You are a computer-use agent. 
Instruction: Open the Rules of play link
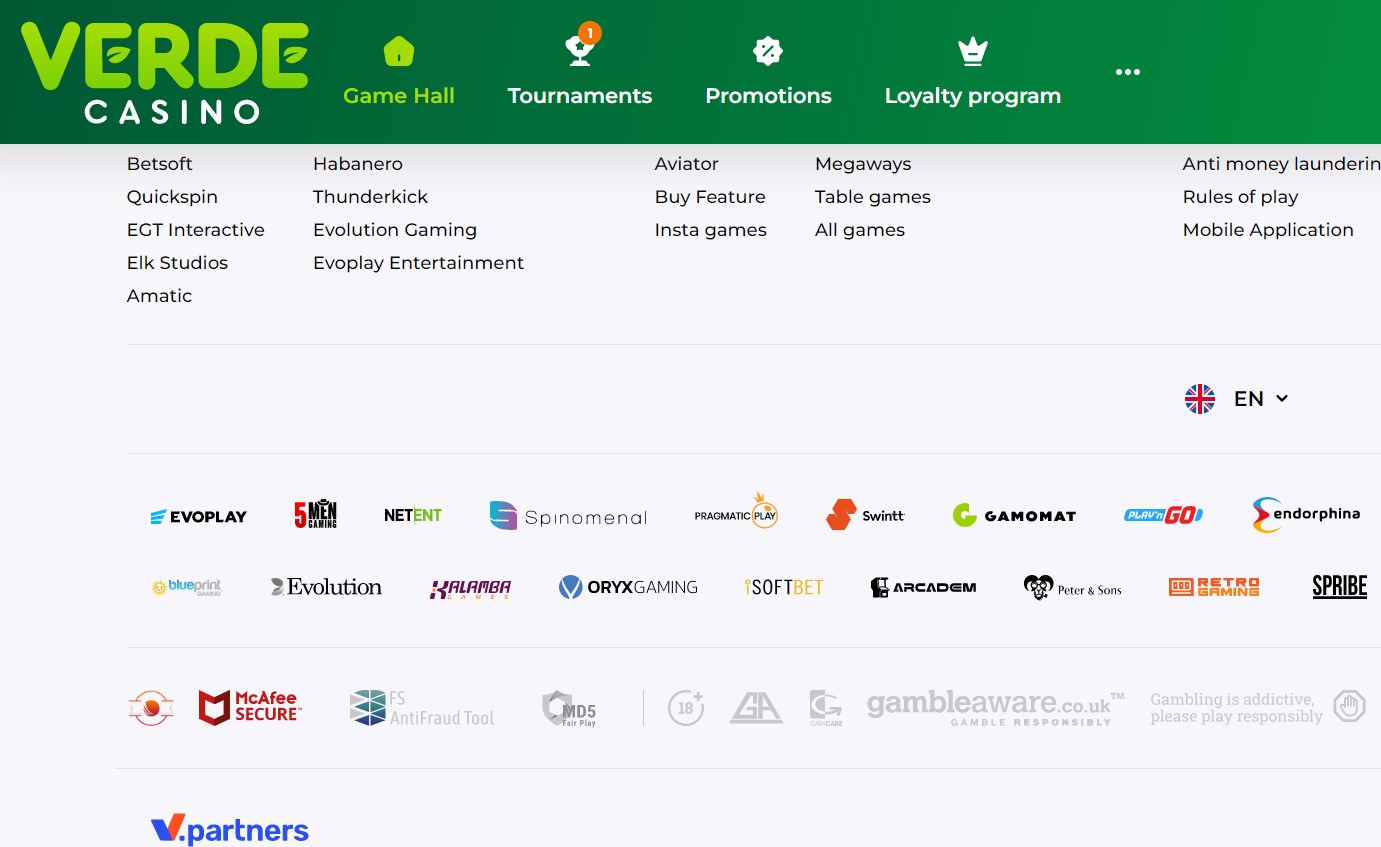click(x=1239, y=197)
